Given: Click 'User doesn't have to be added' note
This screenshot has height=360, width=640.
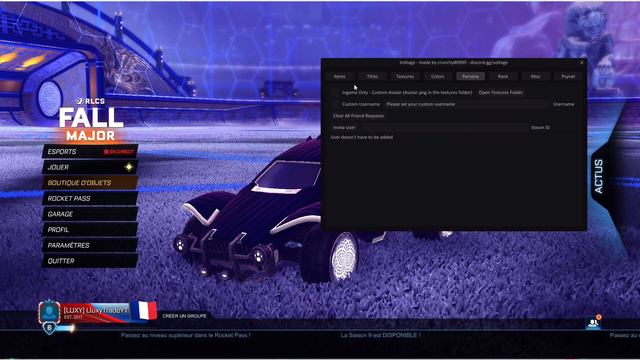Looking at the screenshot, I should pos(362,137).
